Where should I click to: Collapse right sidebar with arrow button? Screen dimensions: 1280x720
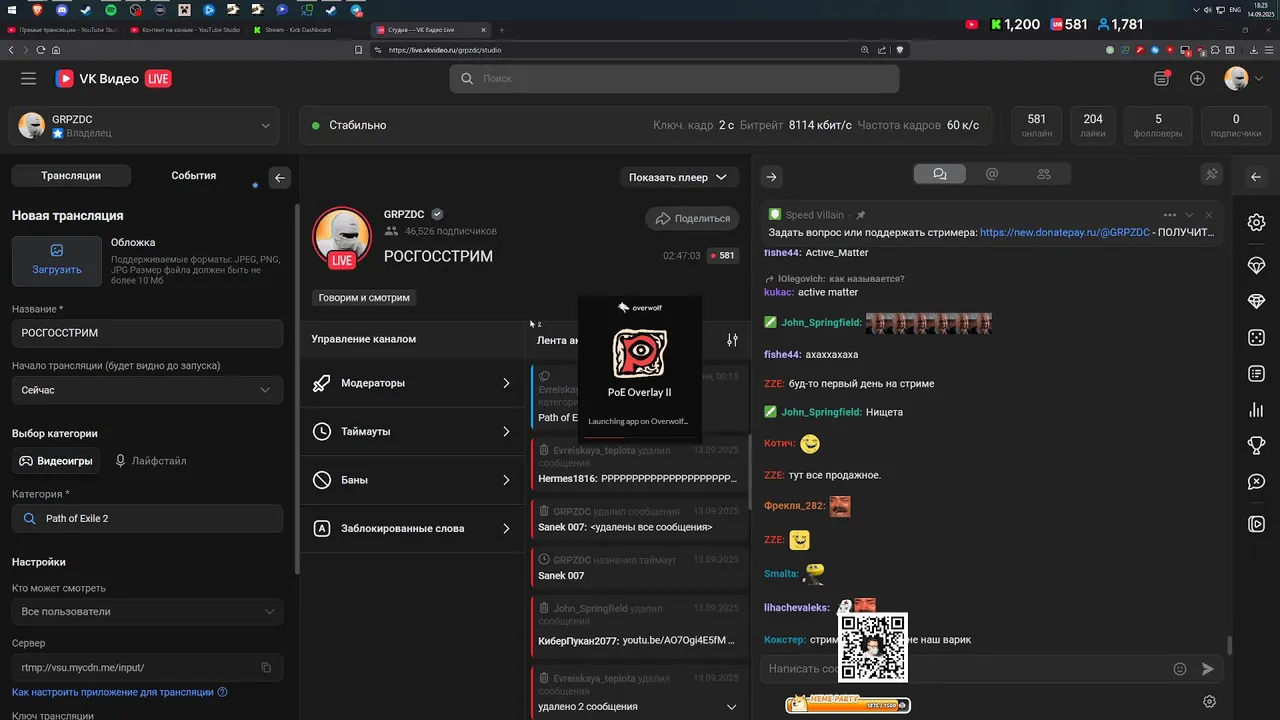tap(1256, 177)
